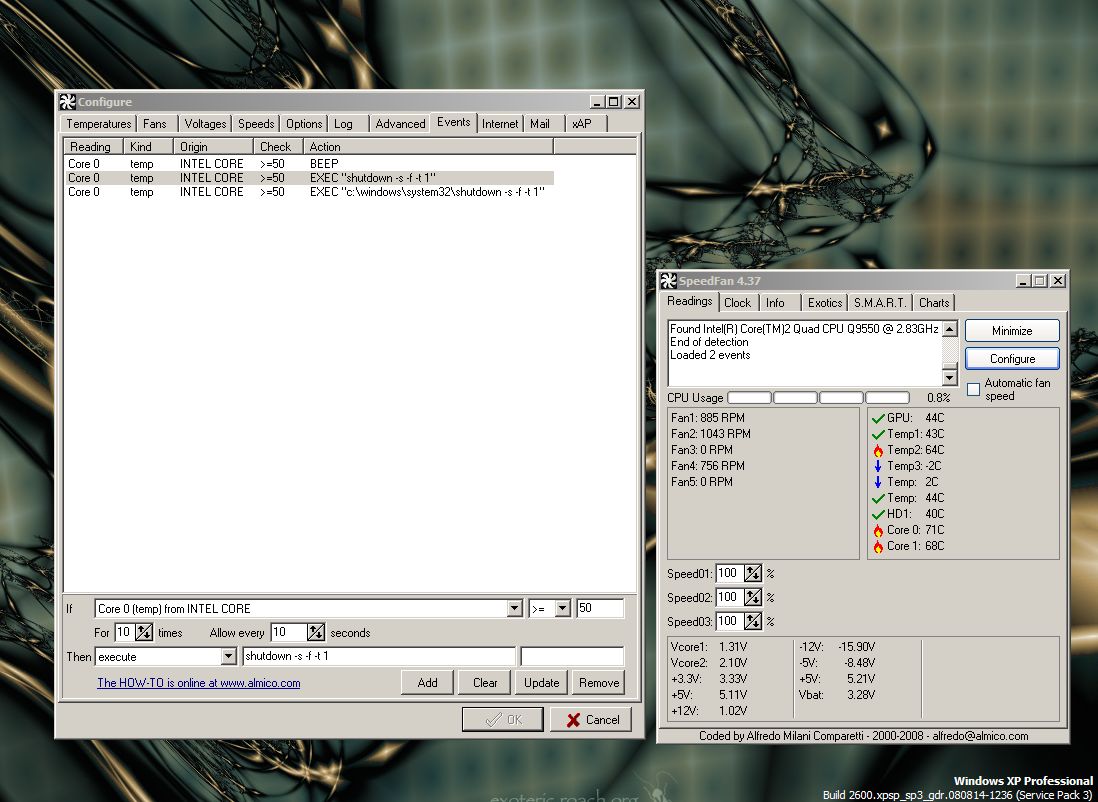Enable Automatic fan speed checkbox
1098x802 pixels.
(x=973, y=389)
